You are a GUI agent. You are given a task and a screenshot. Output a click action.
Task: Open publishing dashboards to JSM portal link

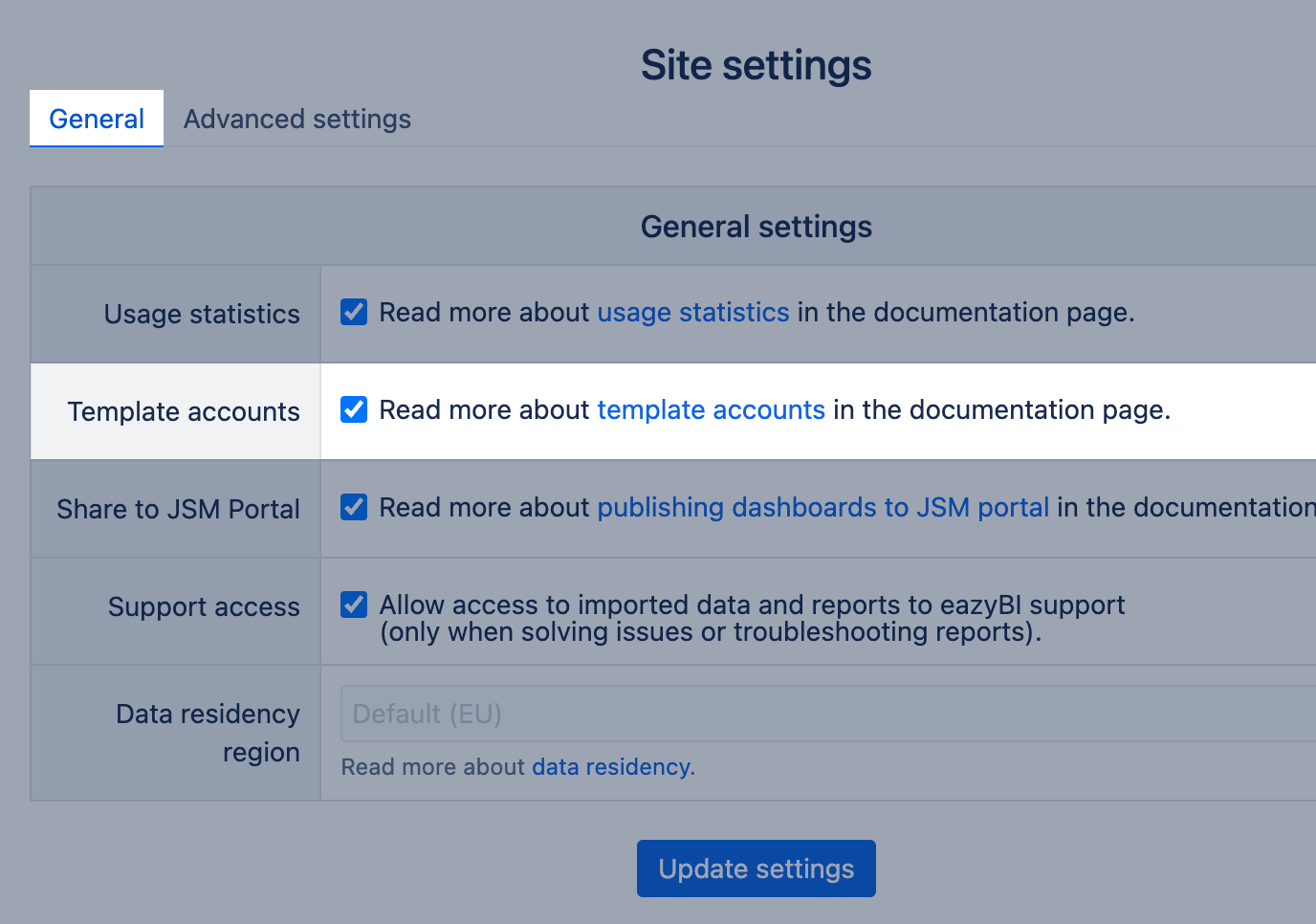point(822,508)
